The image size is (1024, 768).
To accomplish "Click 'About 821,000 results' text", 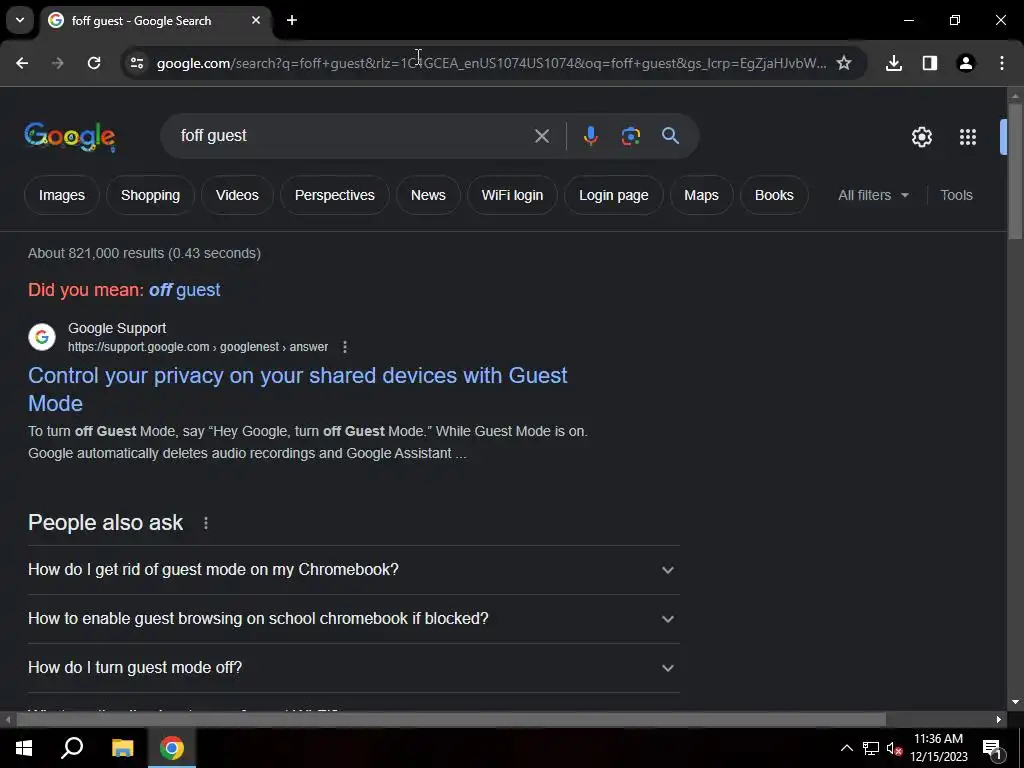I will [144, 253].
